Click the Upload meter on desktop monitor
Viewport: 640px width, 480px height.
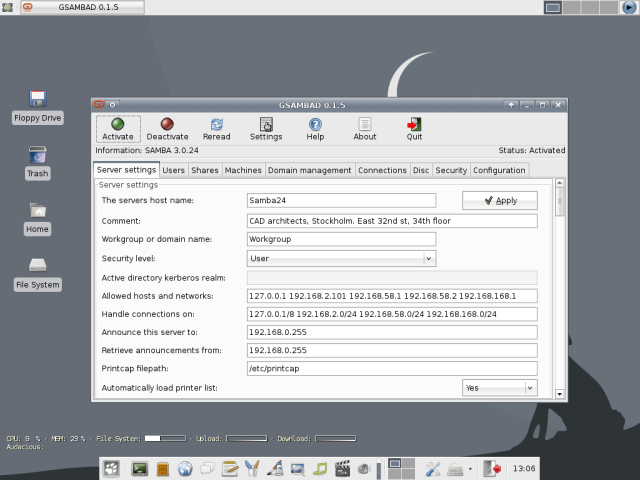tap(247, 438)
